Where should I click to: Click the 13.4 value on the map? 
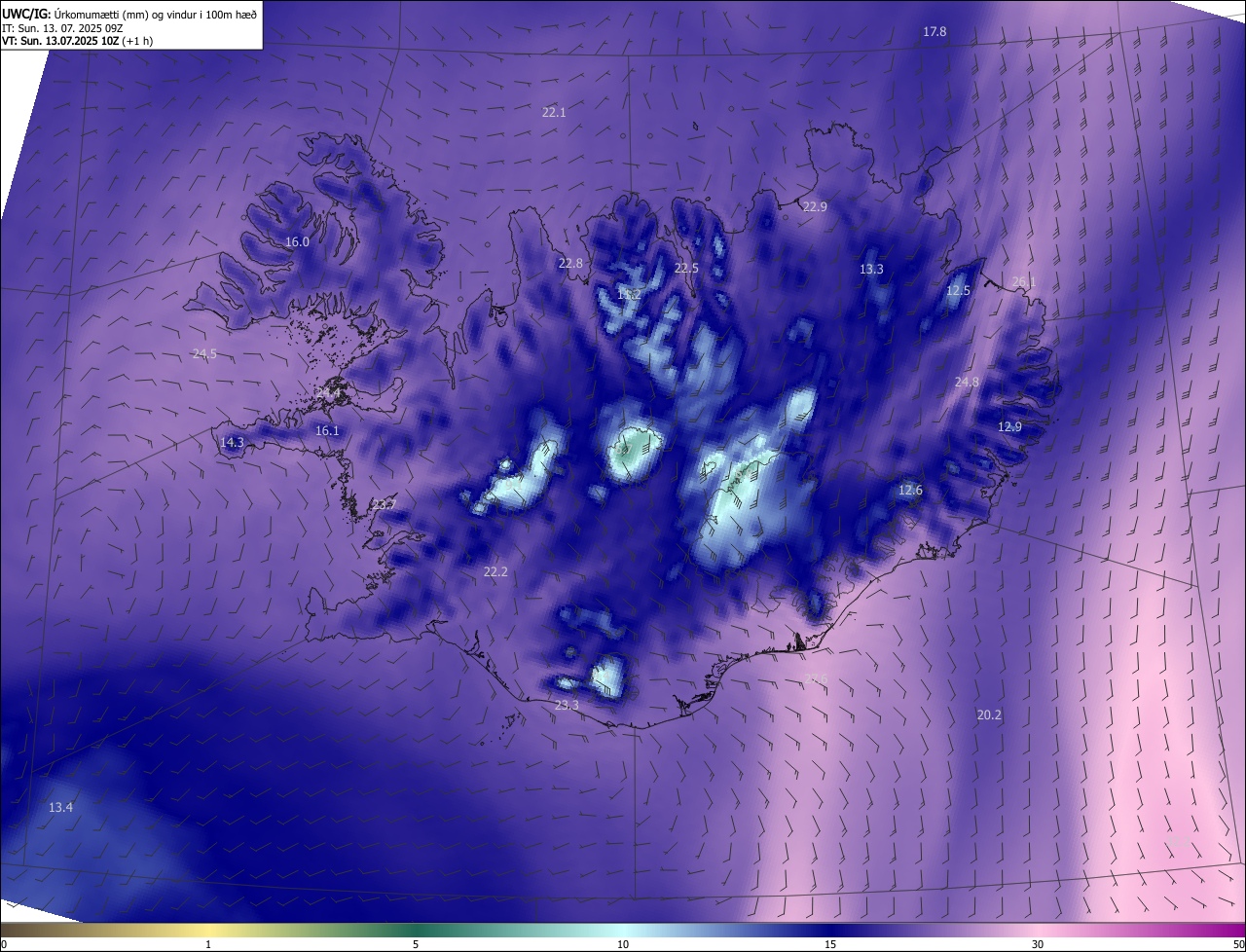(60, 808)
